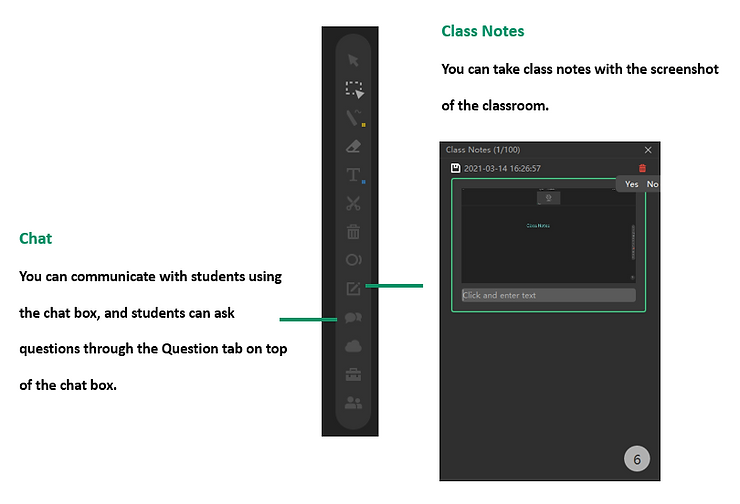Pick the pen drawing tool
Screen dimensions: 740x504
pyautogui.click(x=353, y=118)
